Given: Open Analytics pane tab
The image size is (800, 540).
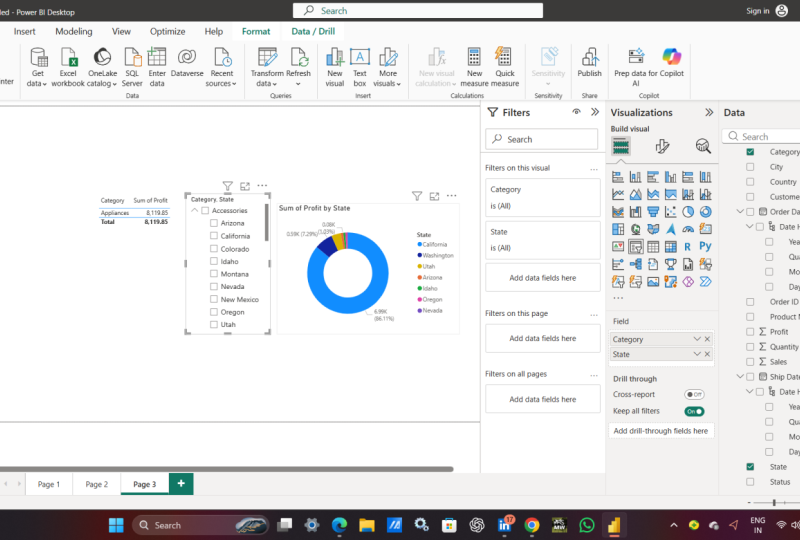Looking at the screenshot, I should (703, 146).
